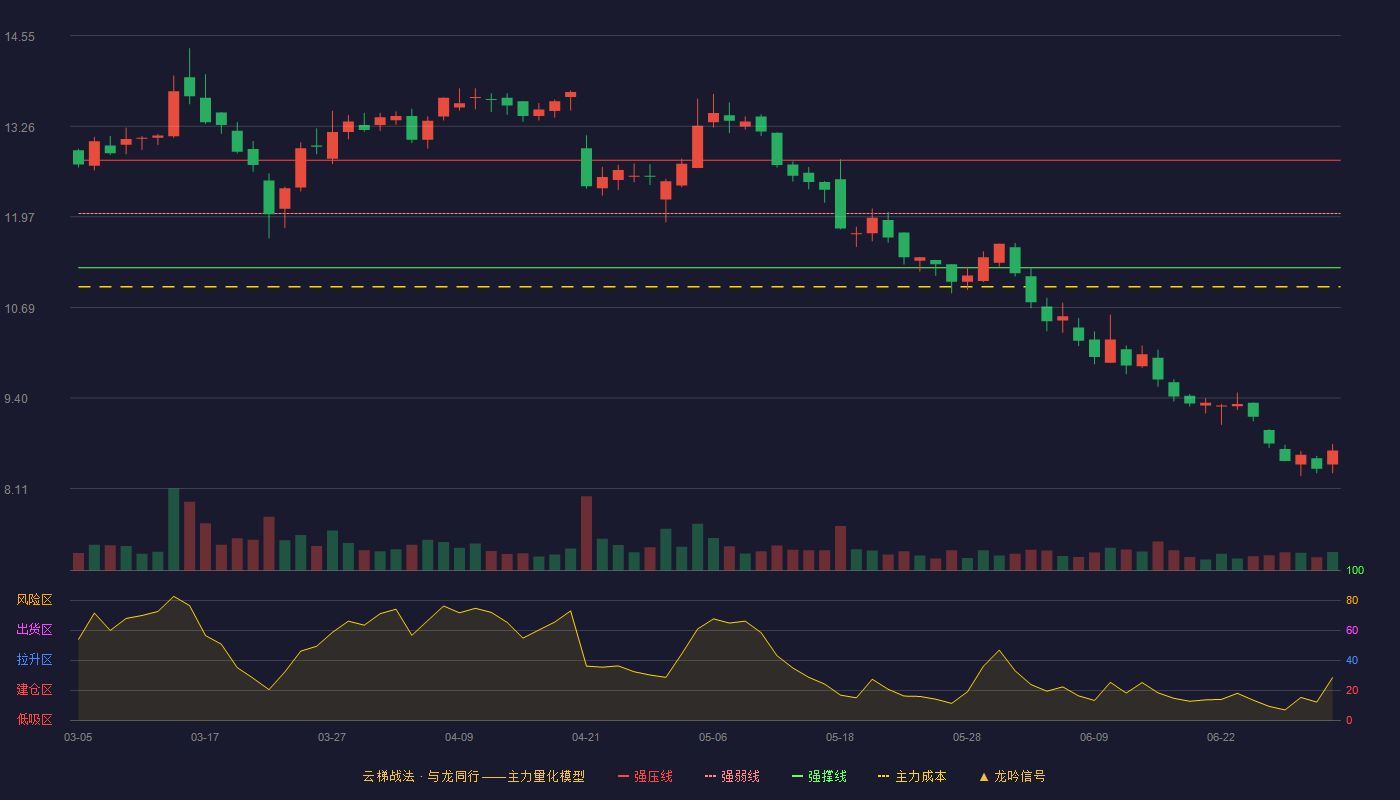Click the red 20 indicator axis value
1400x800 pixels.
tap(1352, 691)
